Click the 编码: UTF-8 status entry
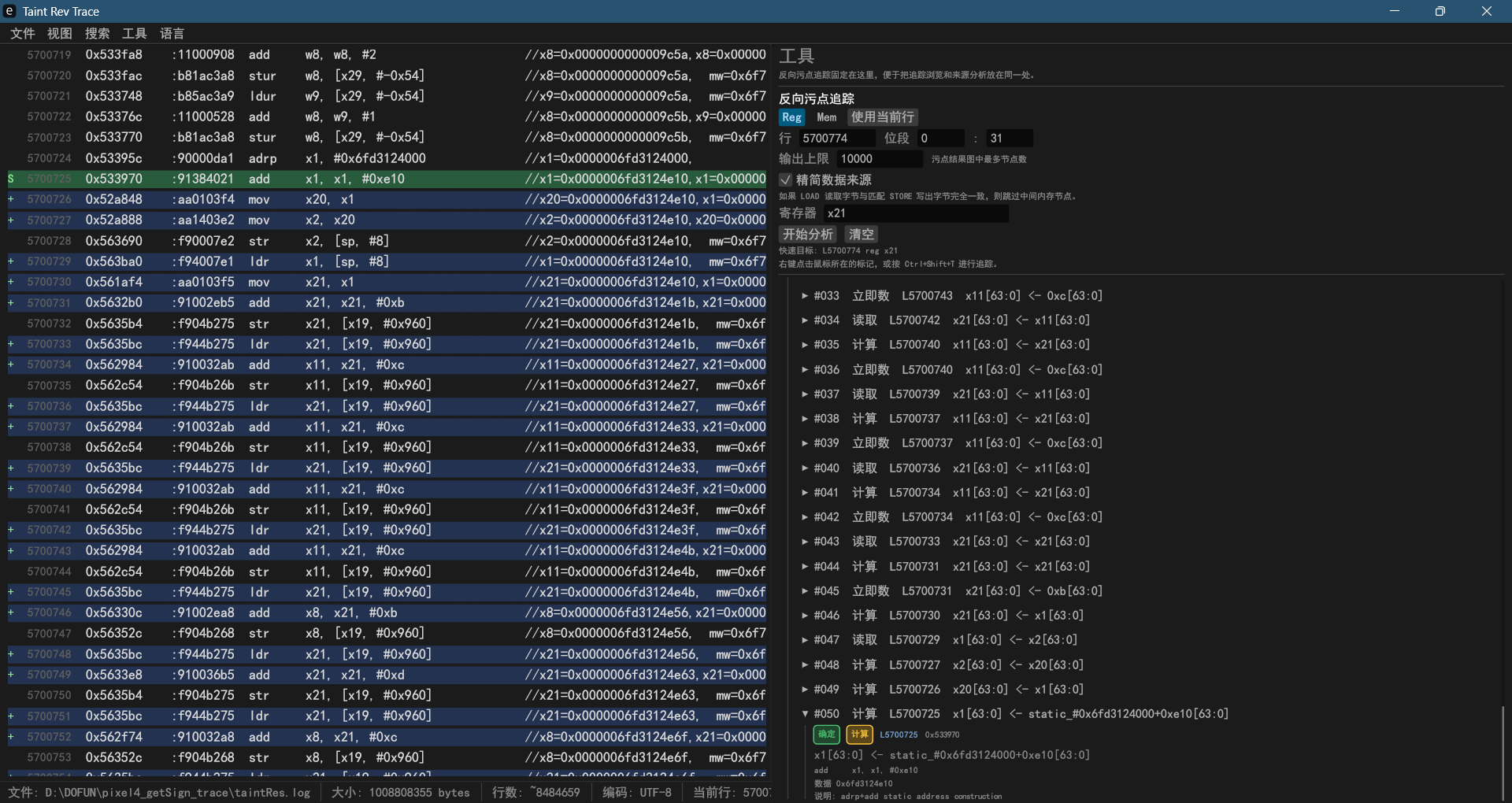 (x=637, y=793)
